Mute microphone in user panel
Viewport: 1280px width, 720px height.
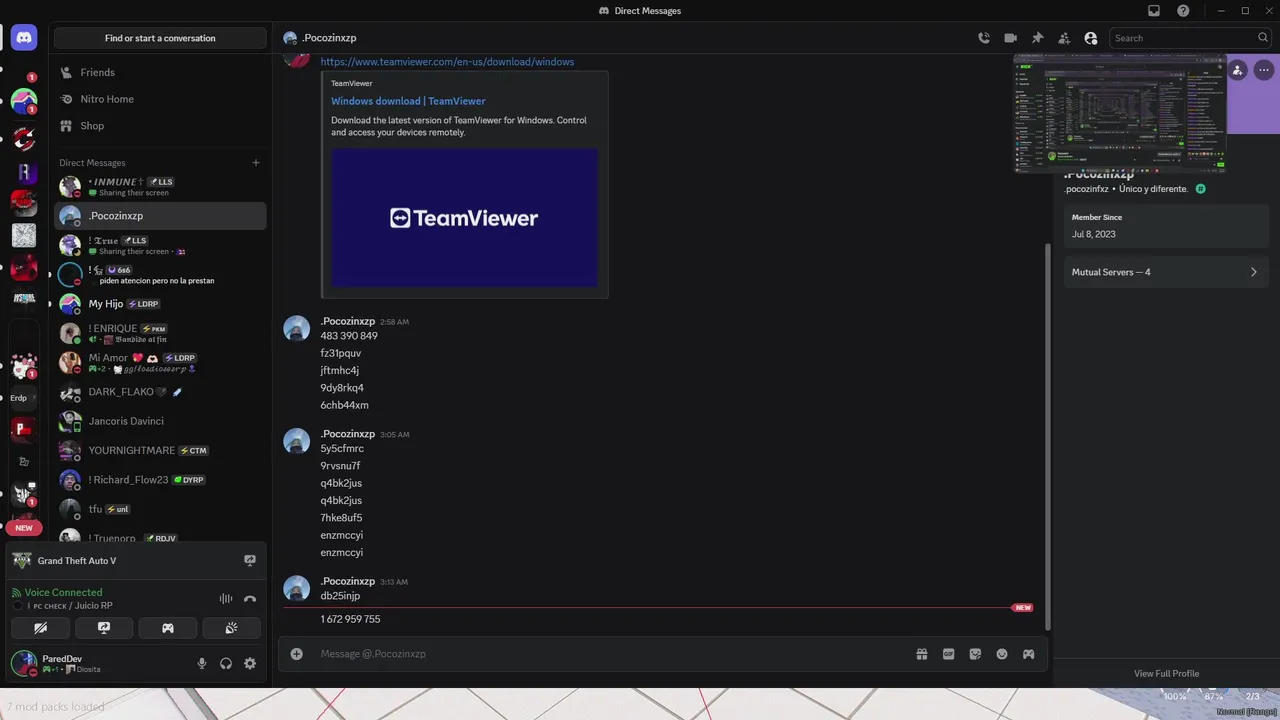click(202, 663)
